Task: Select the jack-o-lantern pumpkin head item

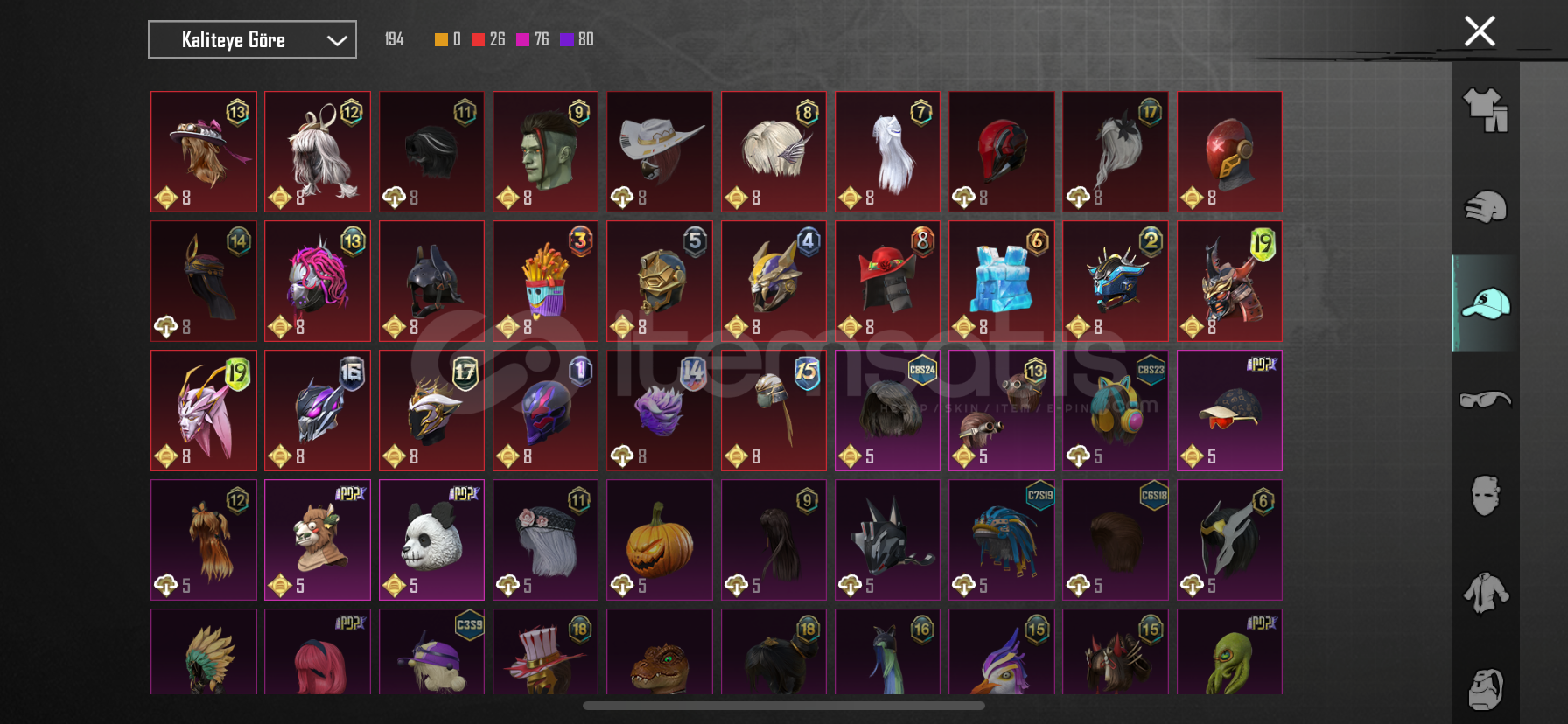Action: tap(659, 540)
